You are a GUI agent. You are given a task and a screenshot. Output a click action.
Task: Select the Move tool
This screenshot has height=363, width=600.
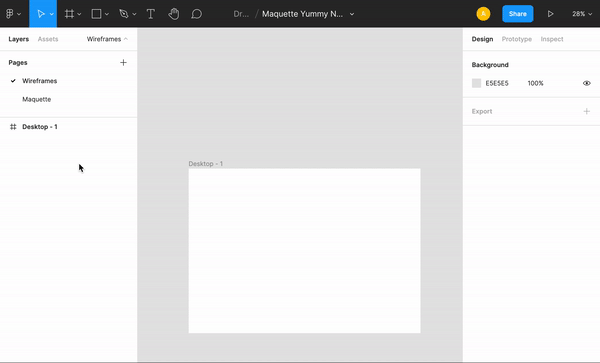pos(40,14)
